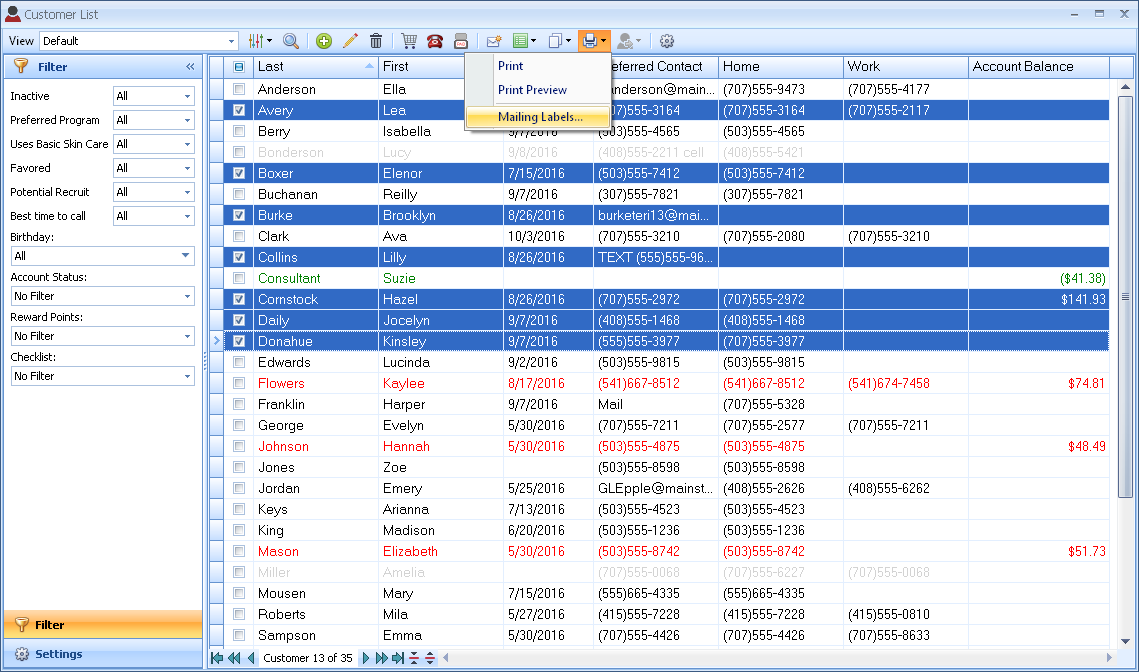Delete customer using the trash can icon
The height and width of the screenshot is (672, 1139).
[376, 41]
